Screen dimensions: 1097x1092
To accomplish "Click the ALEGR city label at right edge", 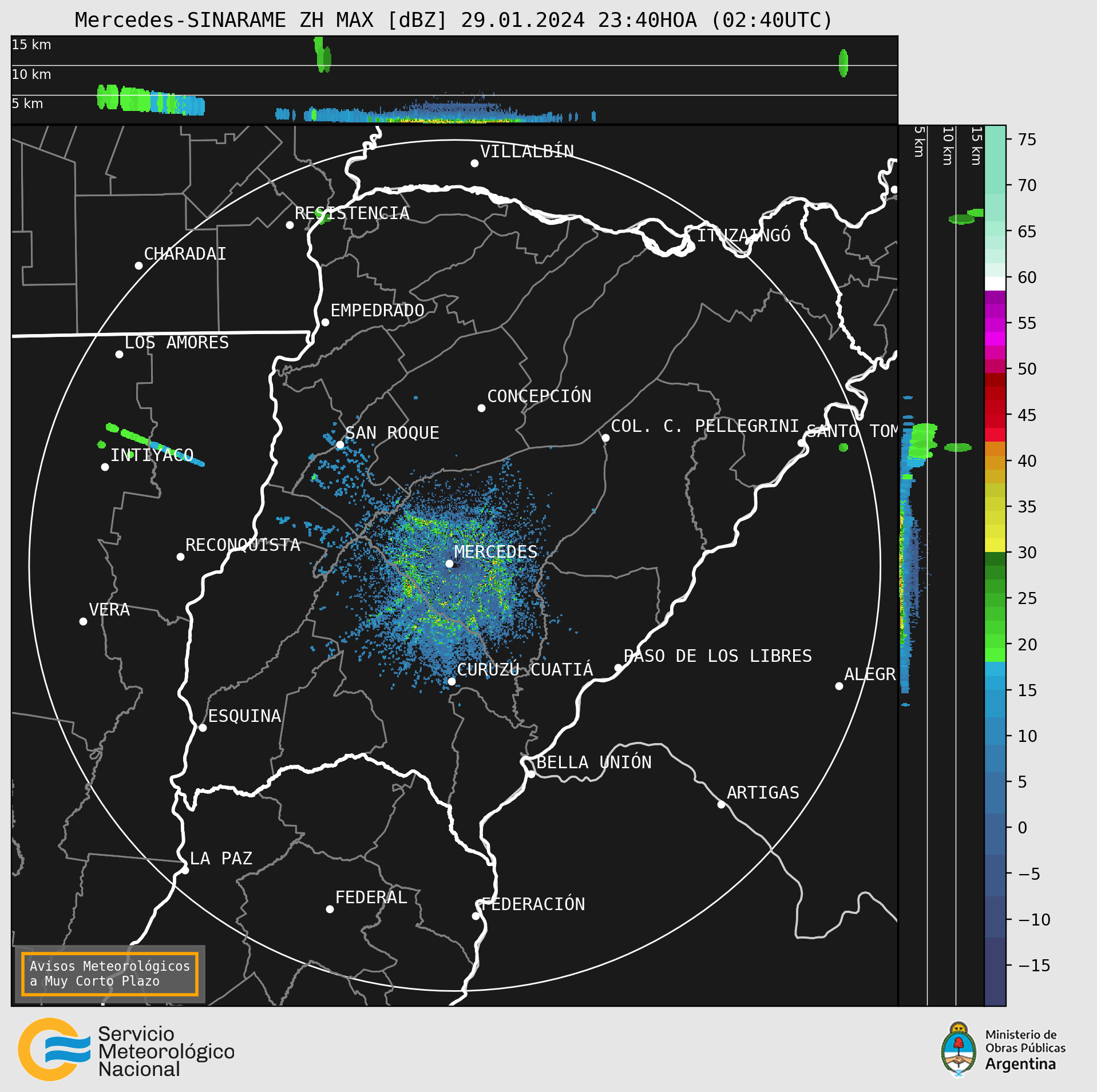I will coord(870,674).
